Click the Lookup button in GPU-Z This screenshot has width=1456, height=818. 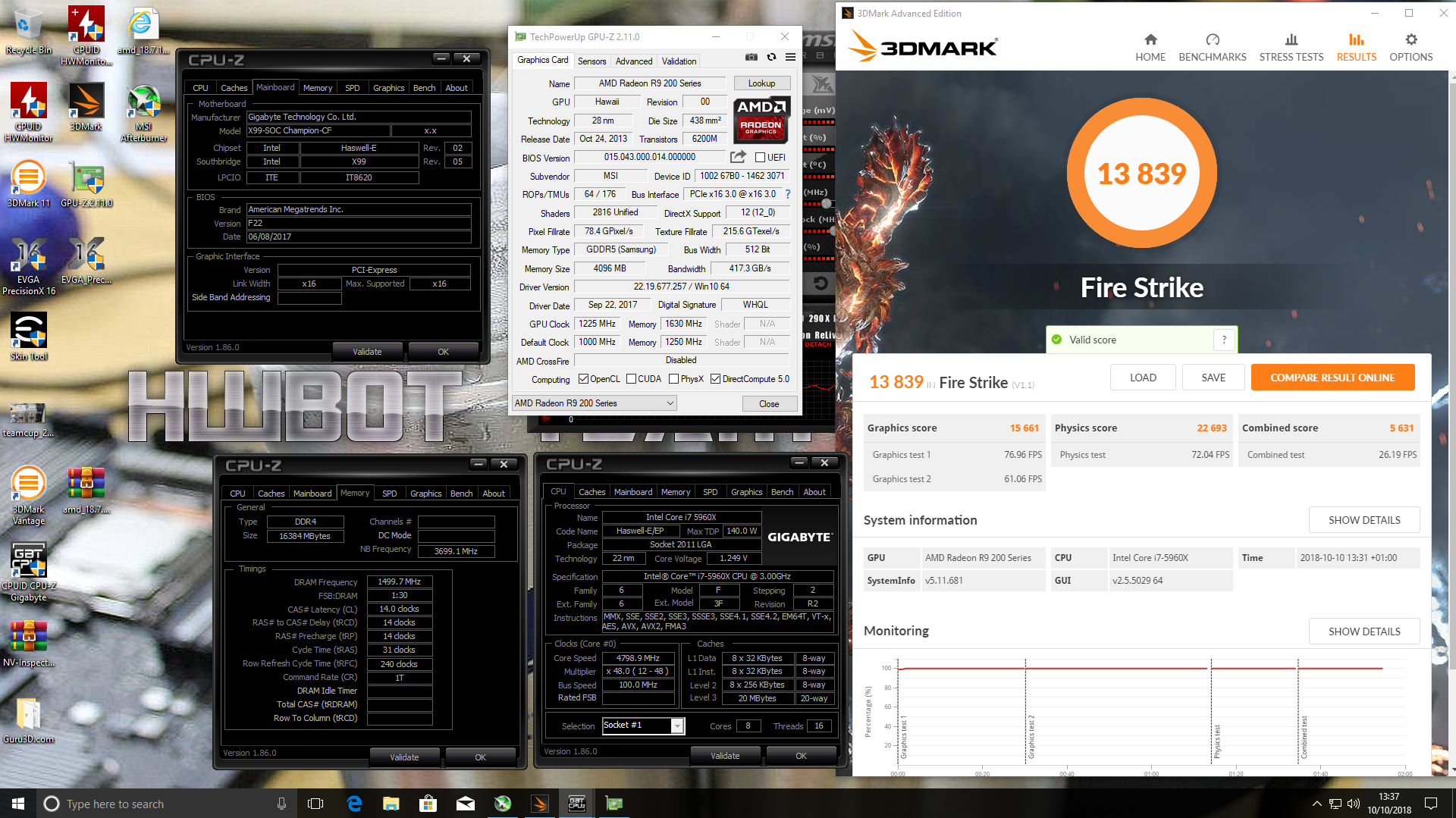click(x=761, y=83)
